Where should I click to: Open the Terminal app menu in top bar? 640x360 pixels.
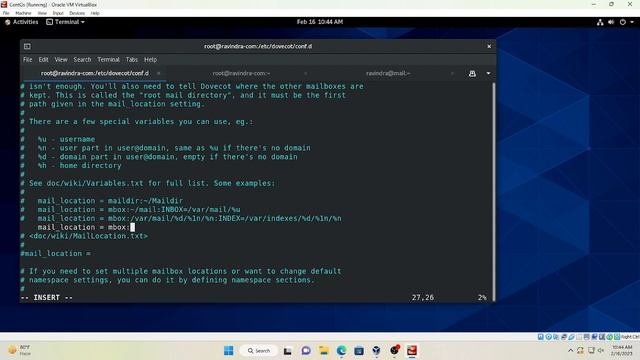pyautogui.click(x=65, y=22)
